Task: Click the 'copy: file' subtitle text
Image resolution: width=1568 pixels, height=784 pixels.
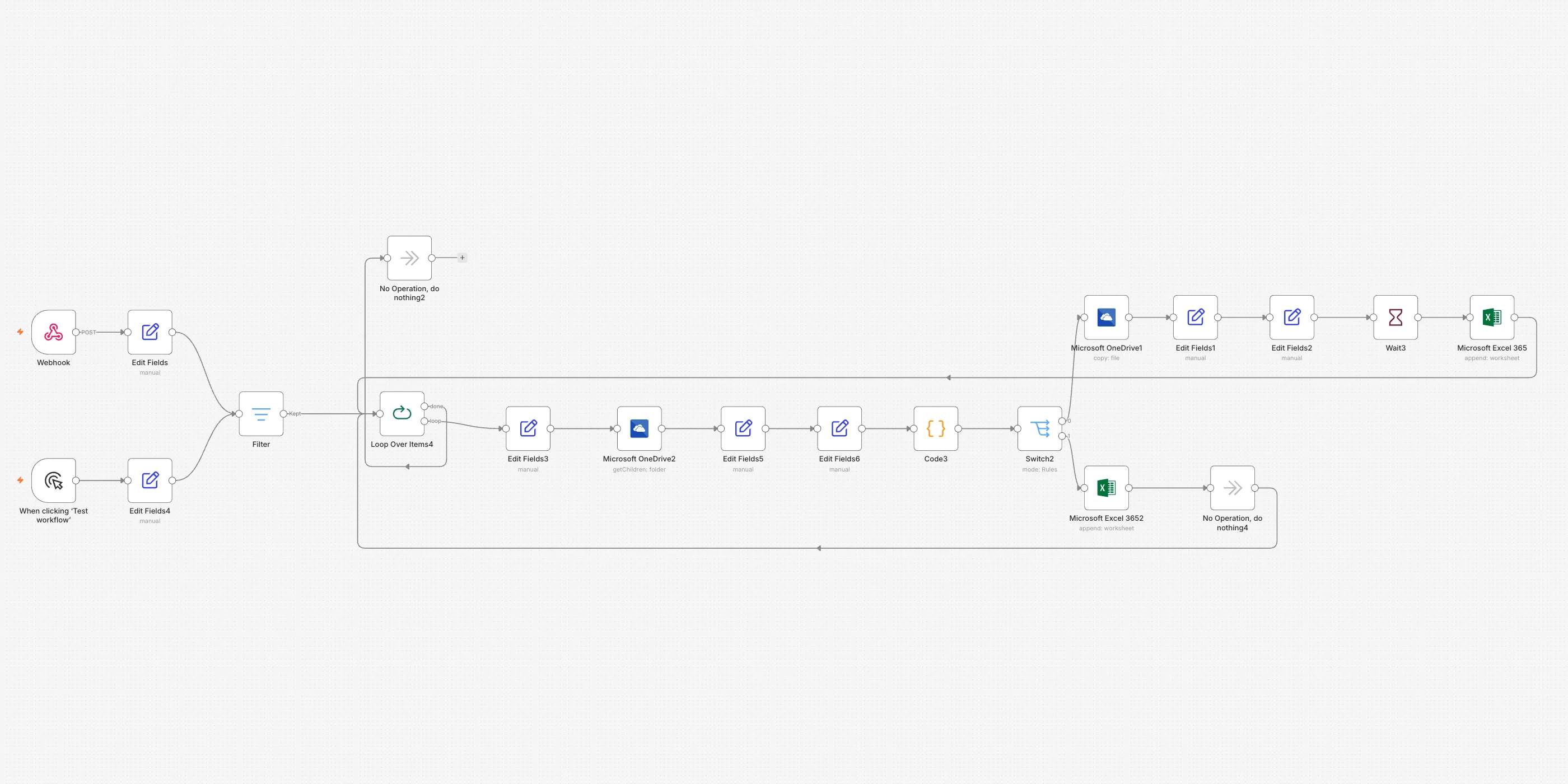Action: click(x=1107, y=358)
